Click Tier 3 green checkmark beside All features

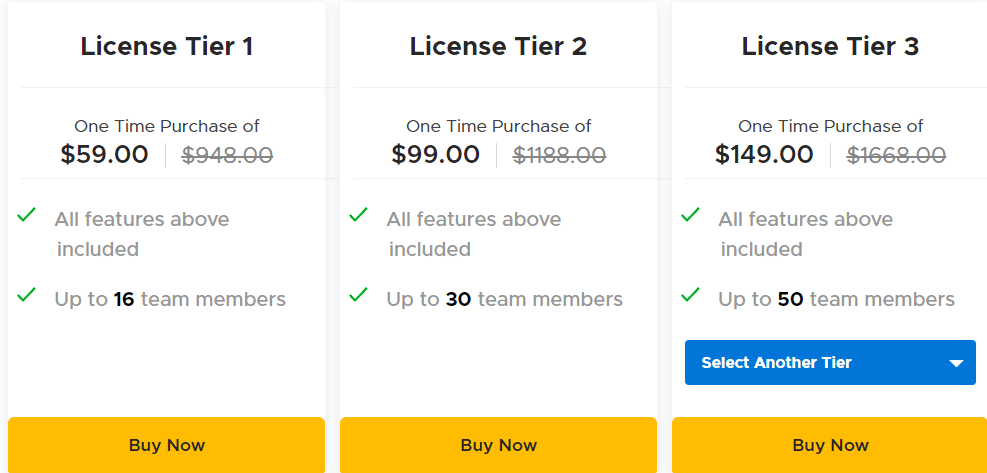point(690,215)
